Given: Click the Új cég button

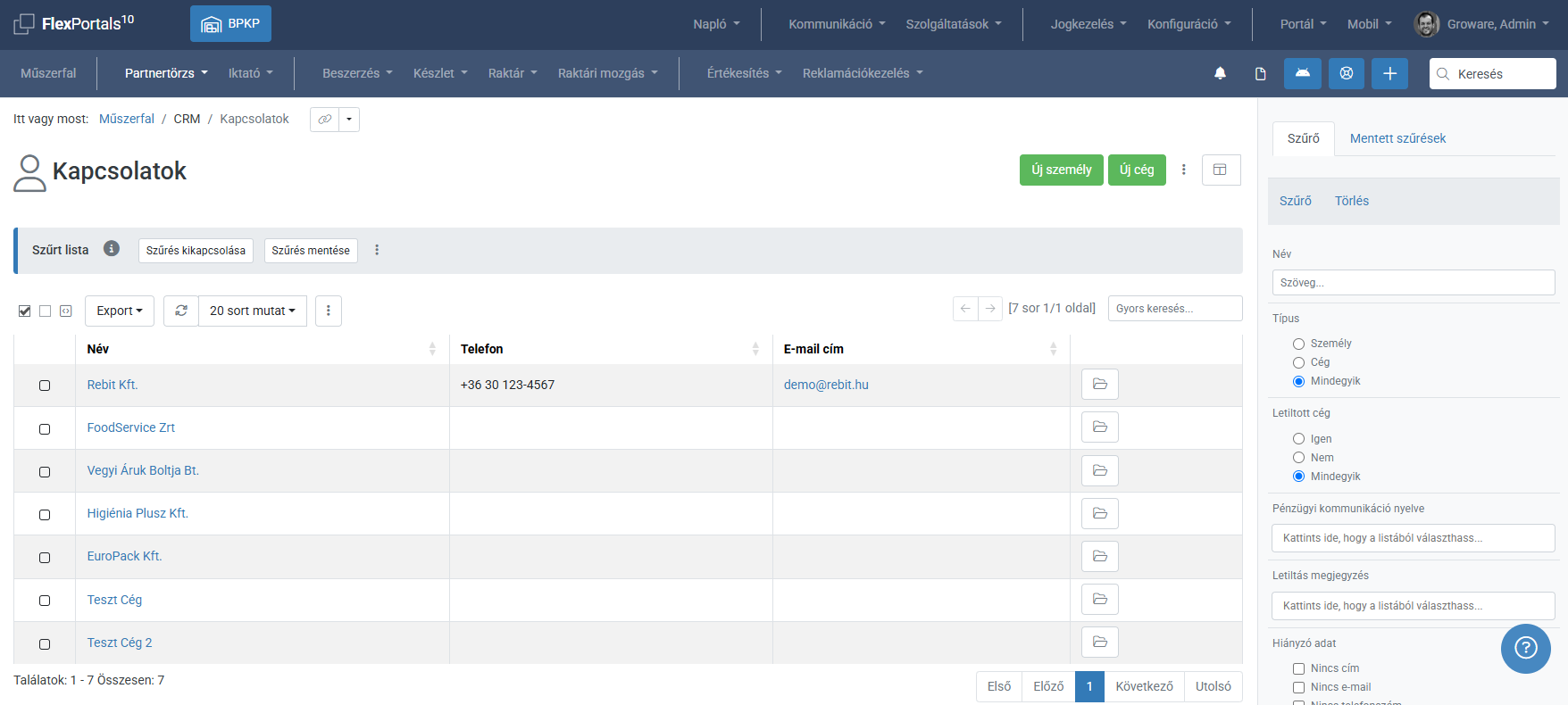Looking at the screenshot, I should (x=1137, y=170).
